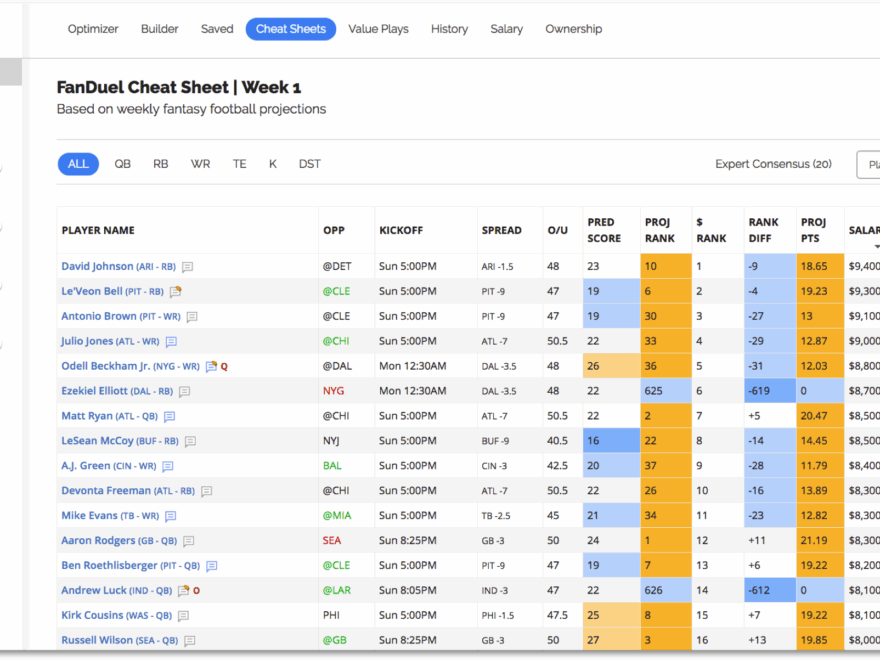Image resolution: width=880 pixels, height=660 pixels.
Task: View the note icon next to Mike Evans
Action: tap(171, 516)
